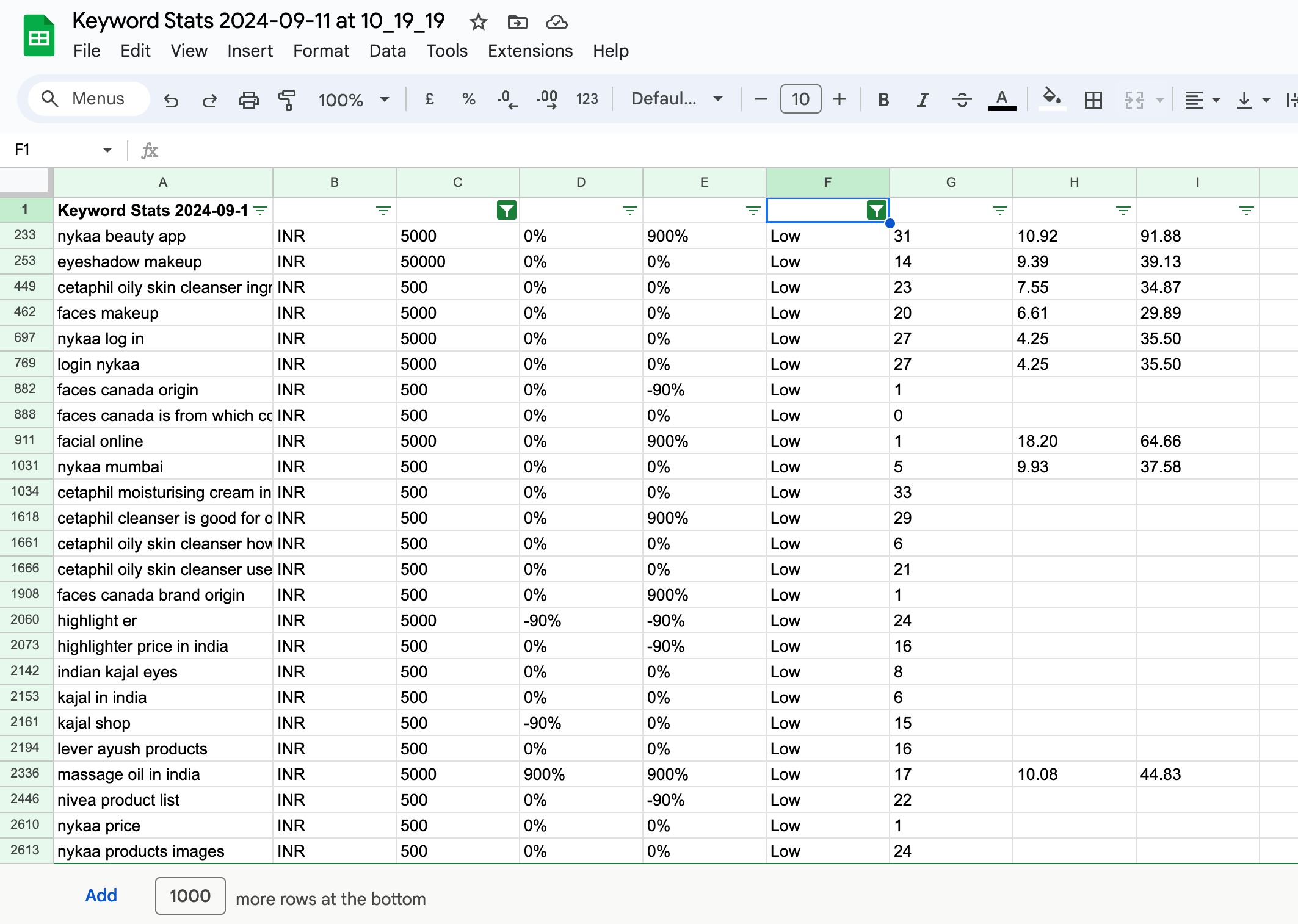Click the formula bar fx icon

coord(150,150)
